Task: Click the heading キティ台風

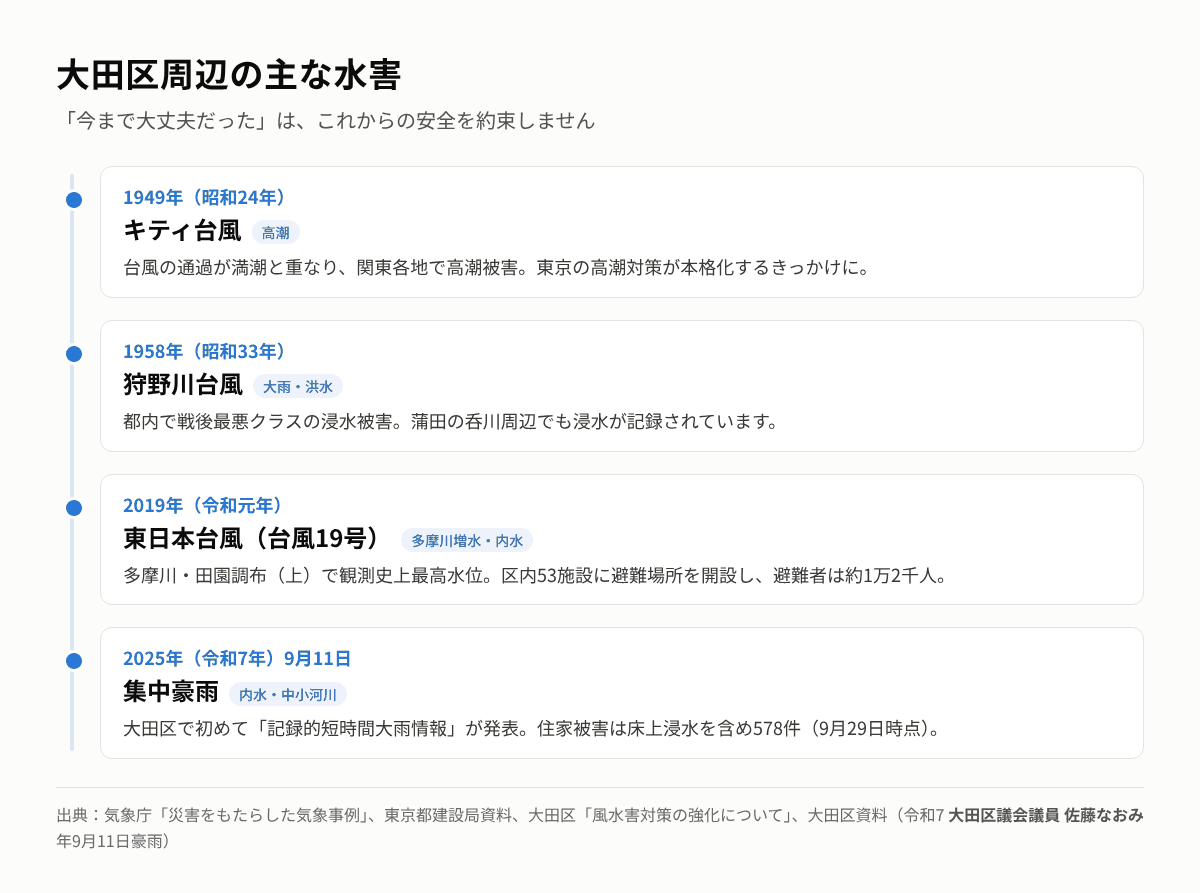Action: tap(182, 231)
